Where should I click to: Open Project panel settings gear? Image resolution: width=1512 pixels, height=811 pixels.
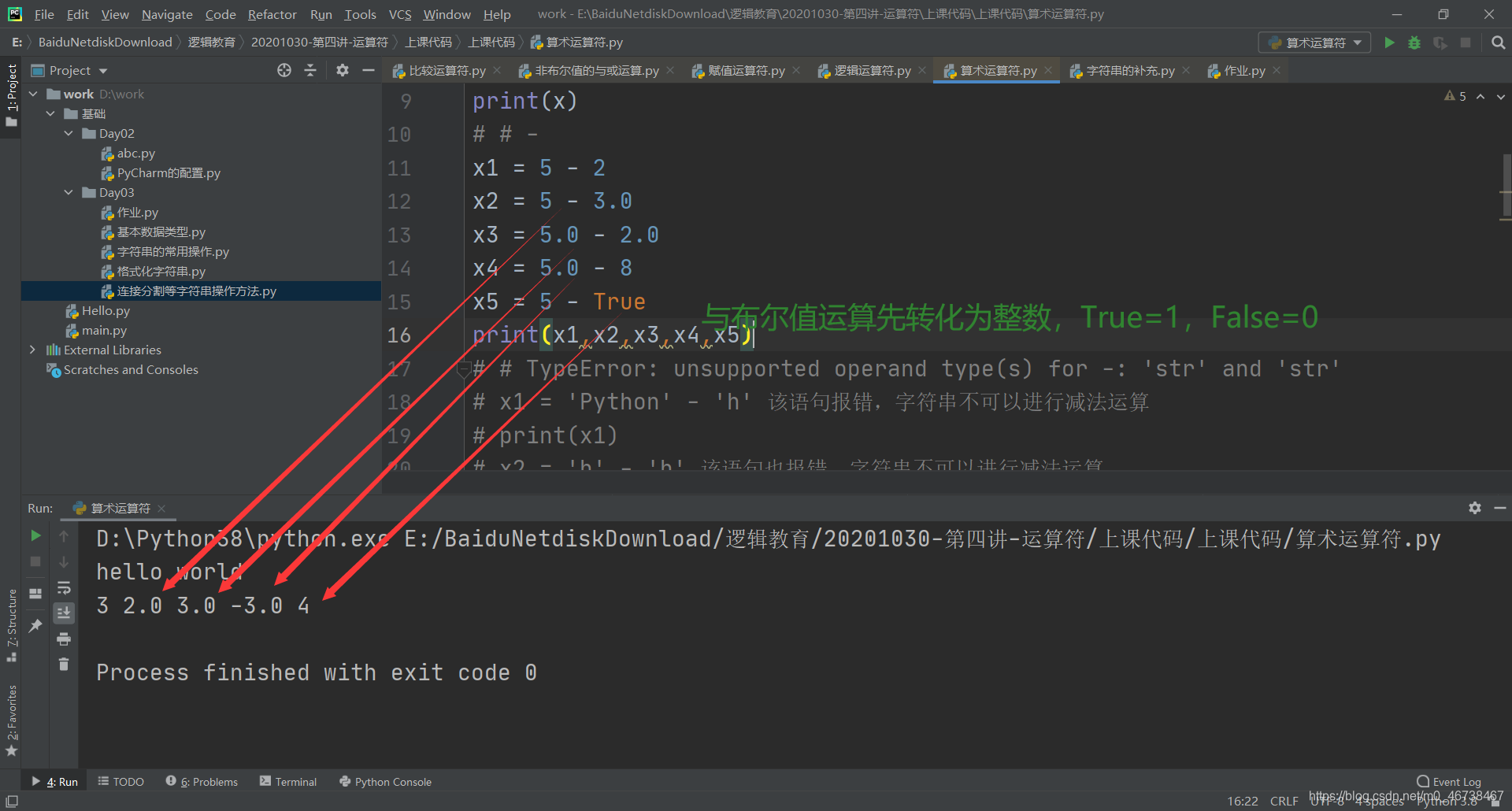(342, 70)
